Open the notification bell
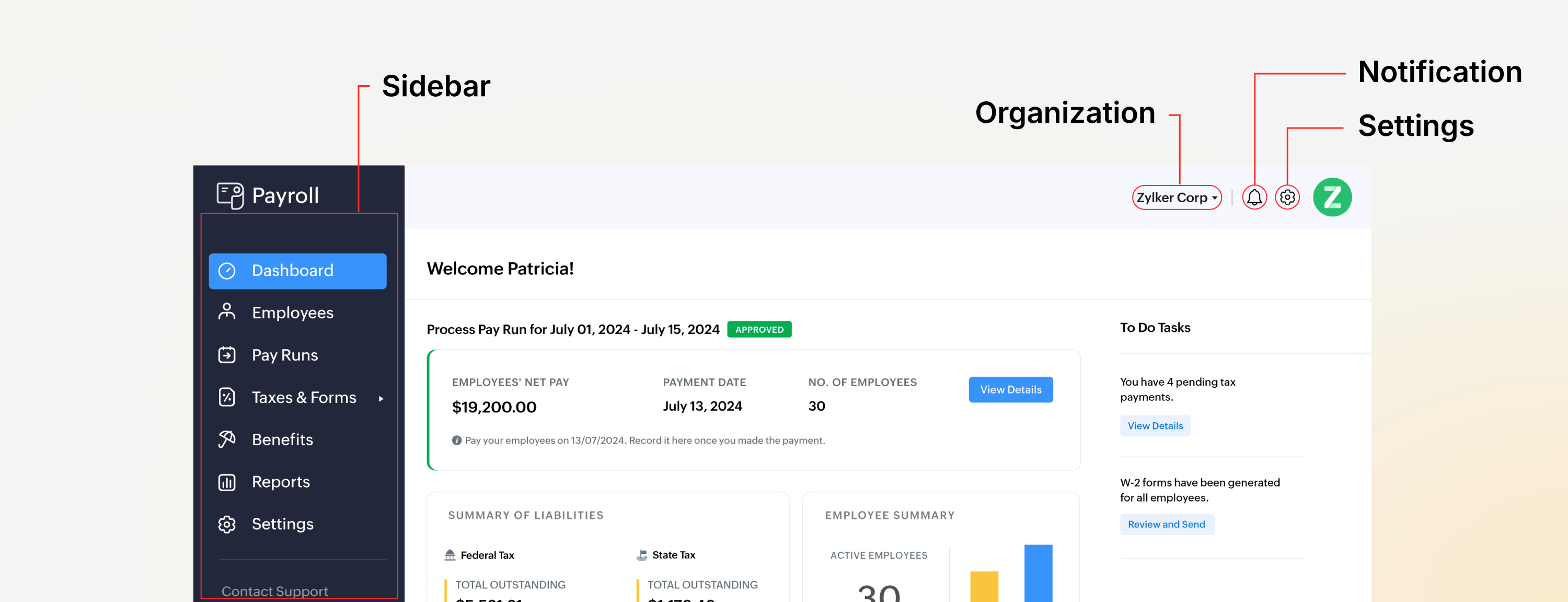Viewport: 1568px width, 602px height. pyautogui.click(x=1254, y=196)
